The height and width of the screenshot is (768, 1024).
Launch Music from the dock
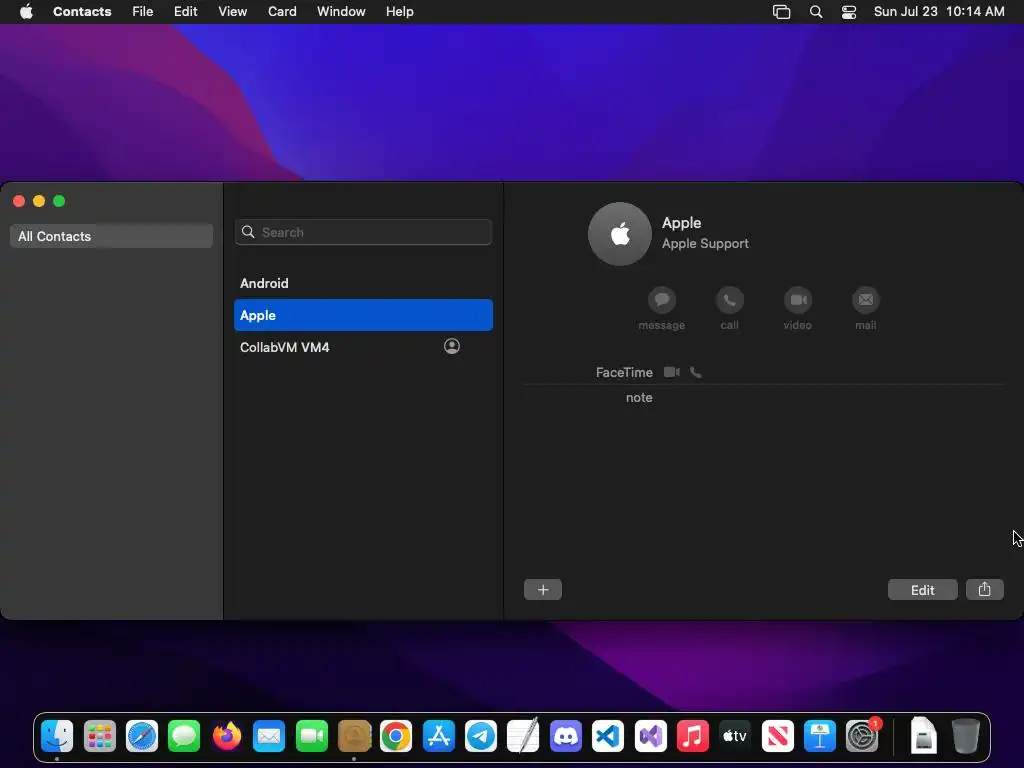(x=693, y=736)
